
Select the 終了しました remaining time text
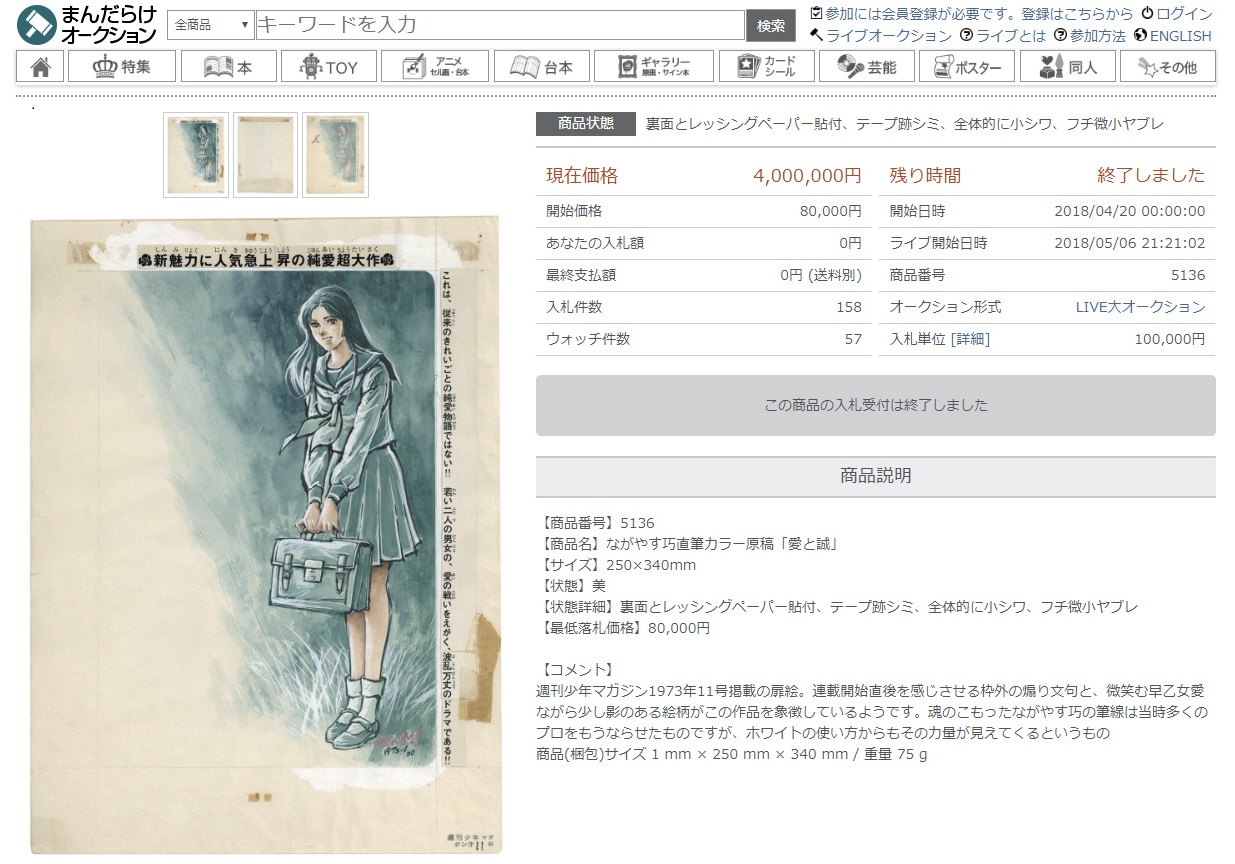[1151, 176]
